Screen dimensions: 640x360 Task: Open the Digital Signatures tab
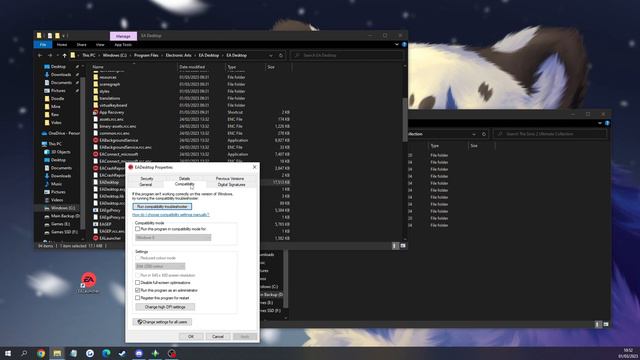pyautogui.click(x=231, y=184)
